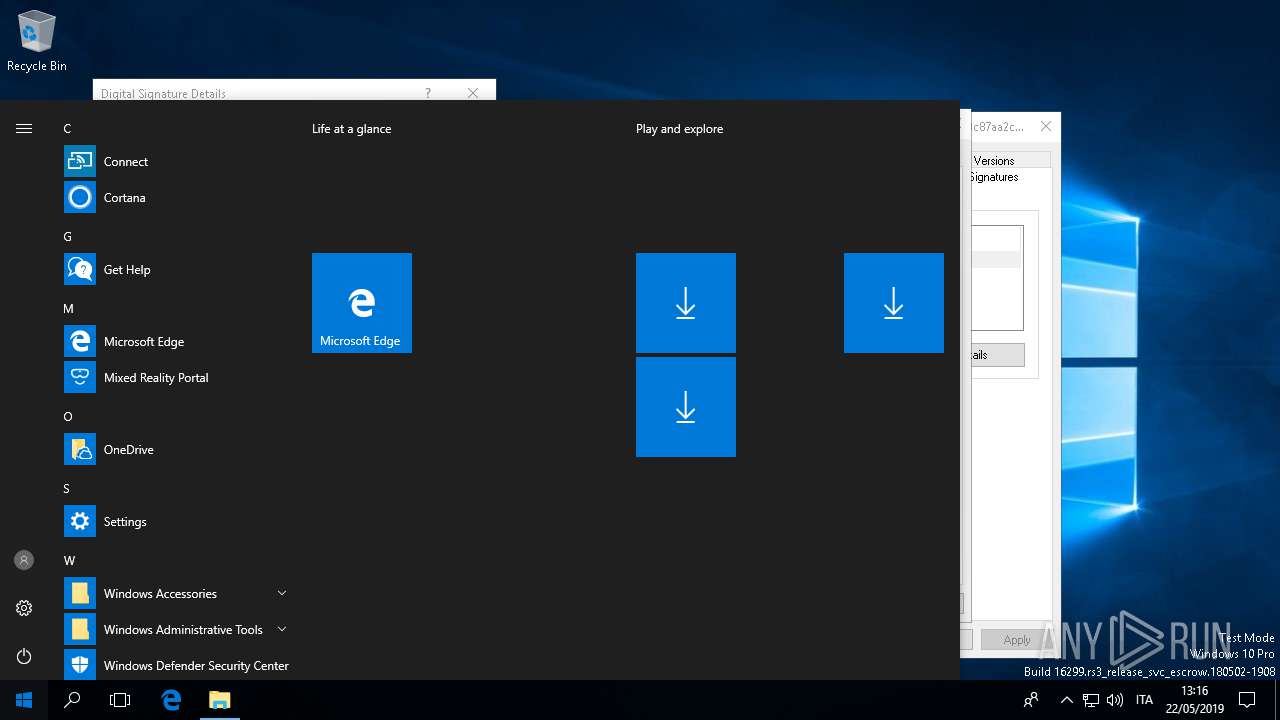Open the user account icon in Start
This screenshot has width=1280, height=720.
24,560
